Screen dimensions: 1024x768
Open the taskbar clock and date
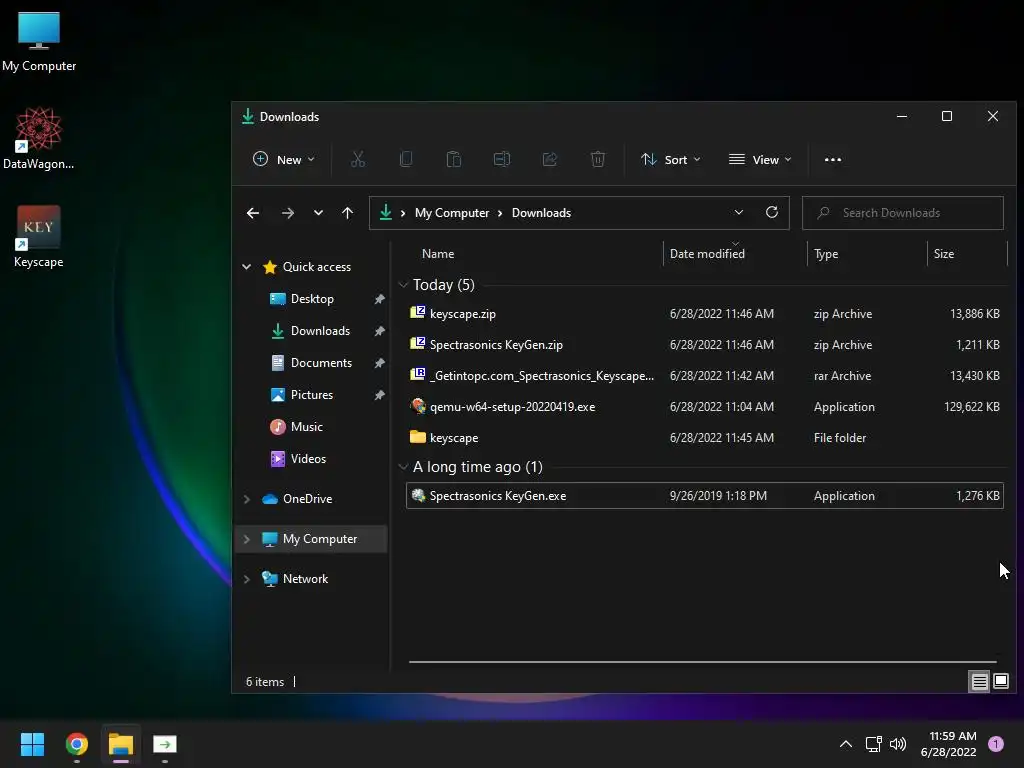(x=949, y=744)
